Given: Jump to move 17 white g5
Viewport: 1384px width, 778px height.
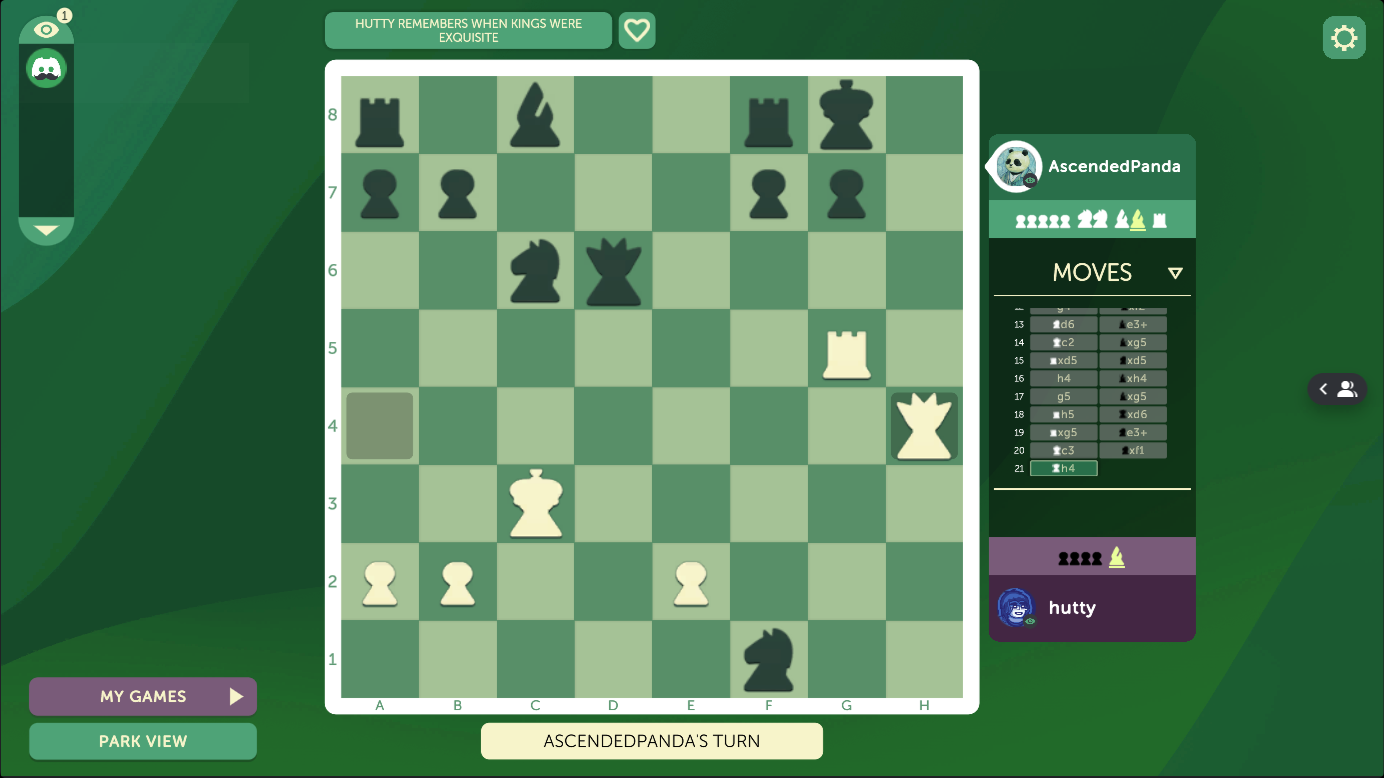Looking at the screenshot, I should (1063, 396).
